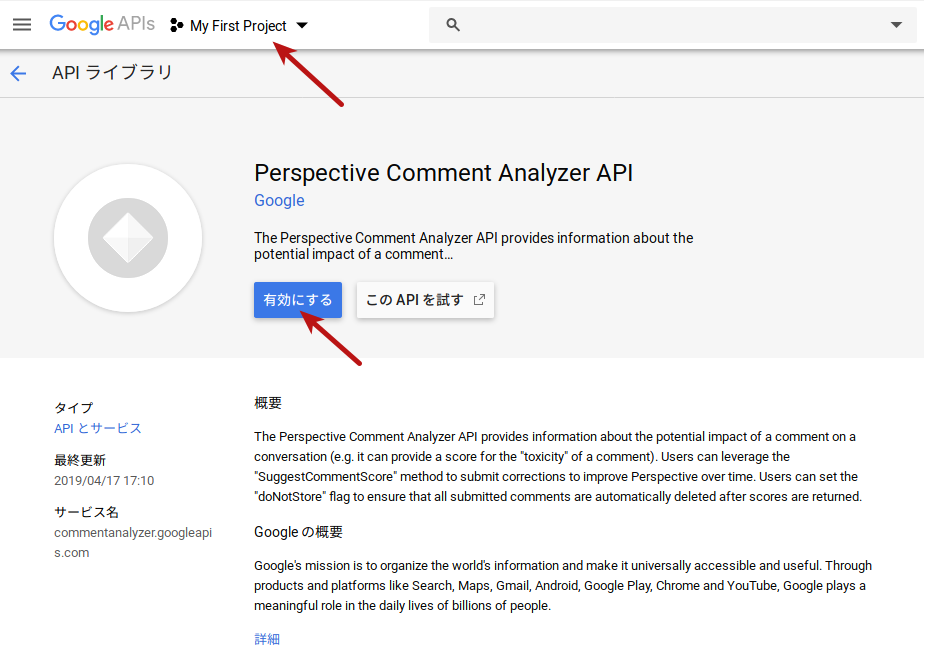
Task: Expand the search bar dropdown arrow
Action: [896, 25]
